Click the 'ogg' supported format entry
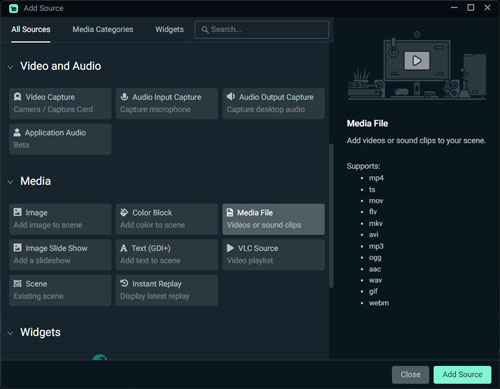500x389 pixels. [x=375, y=258]
